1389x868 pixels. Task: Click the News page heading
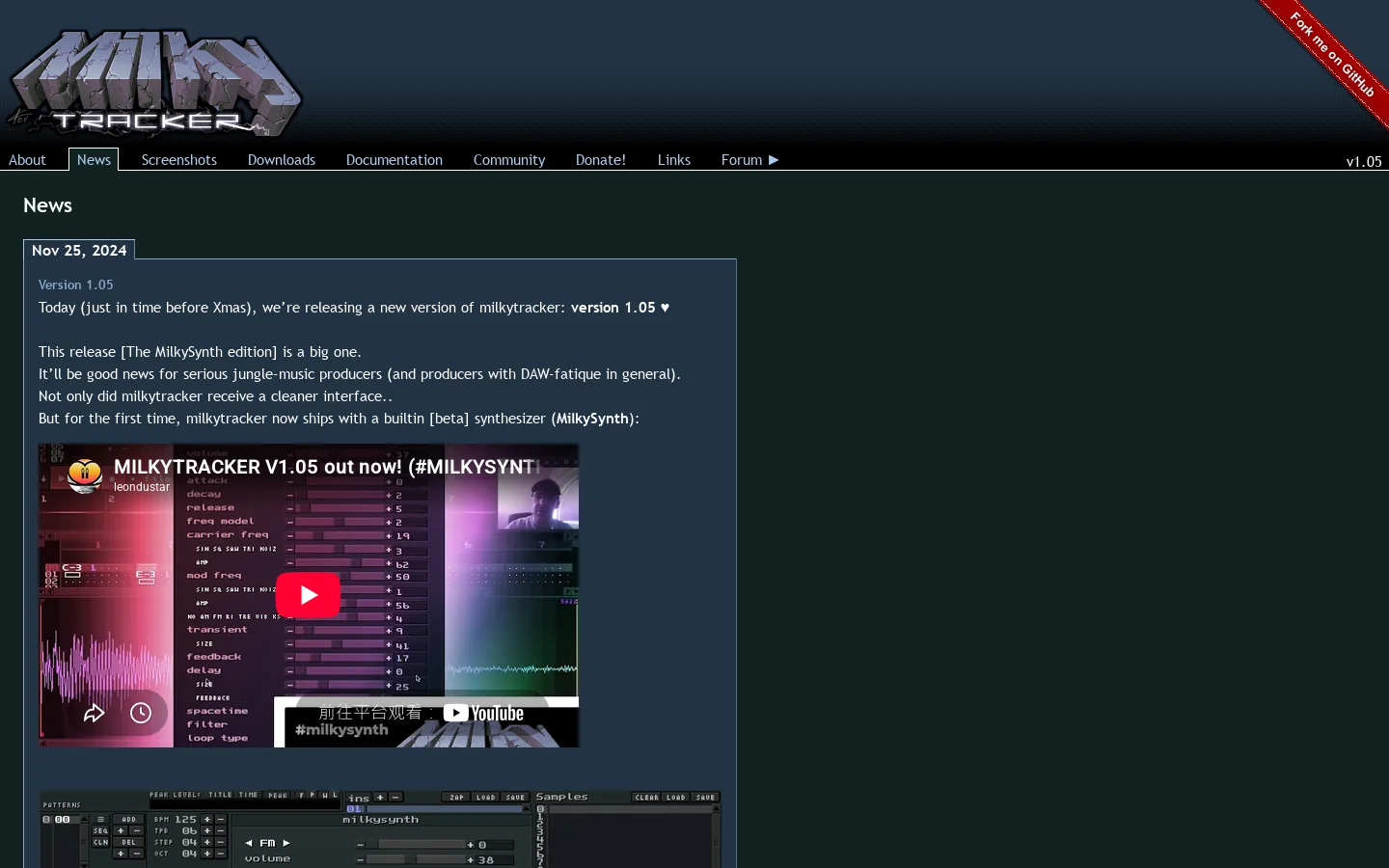(47, 205)
